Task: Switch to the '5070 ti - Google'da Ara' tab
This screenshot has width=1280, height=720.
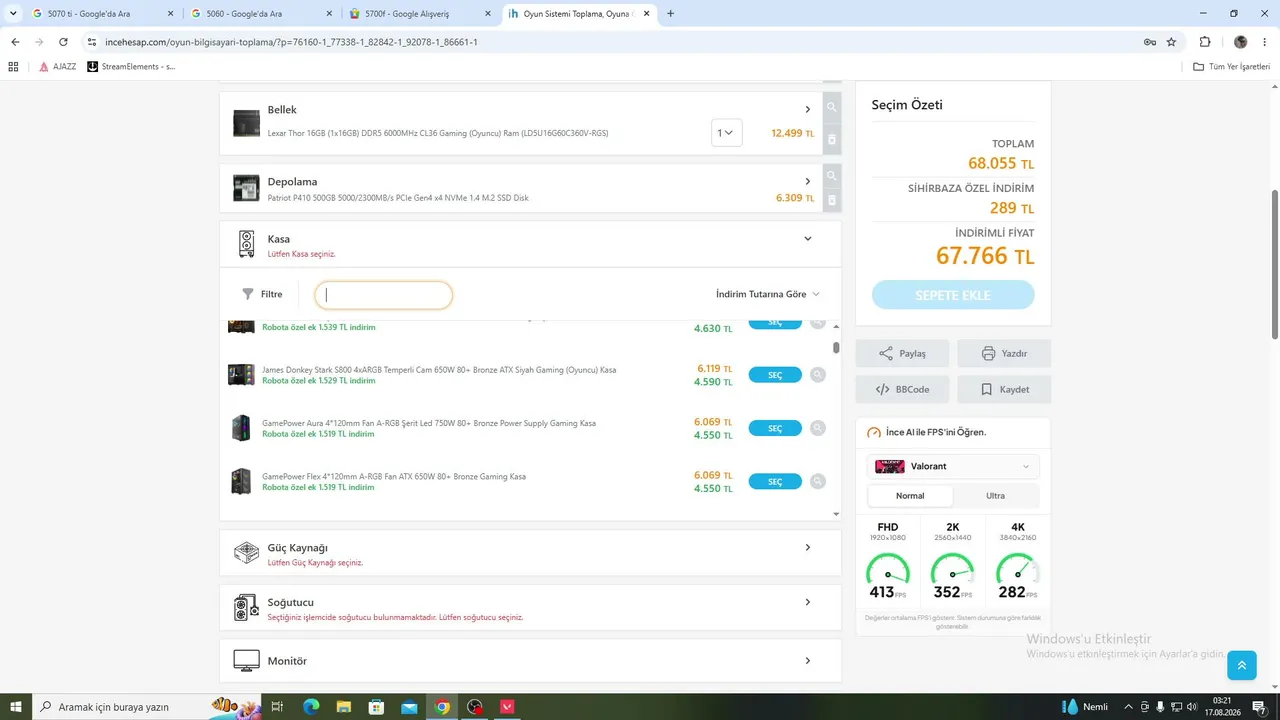Action: 103,14
